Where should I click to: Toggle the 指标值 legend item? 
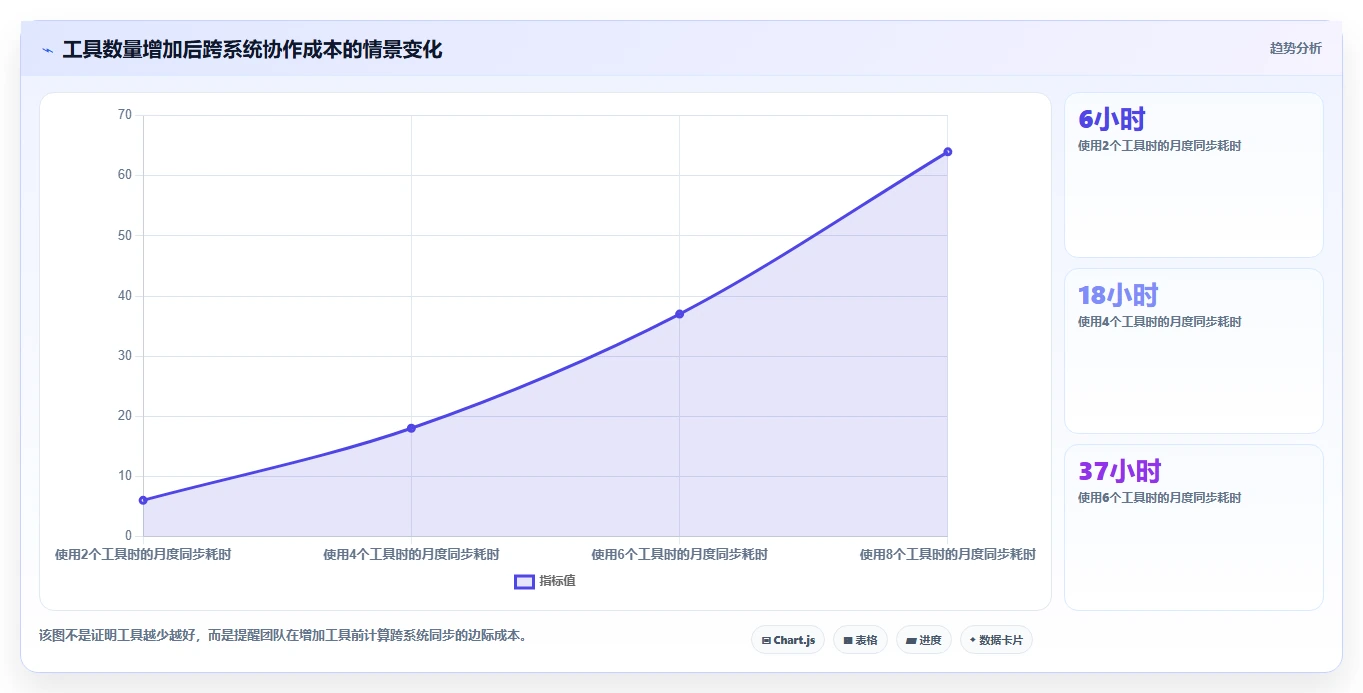pos(545,581)
